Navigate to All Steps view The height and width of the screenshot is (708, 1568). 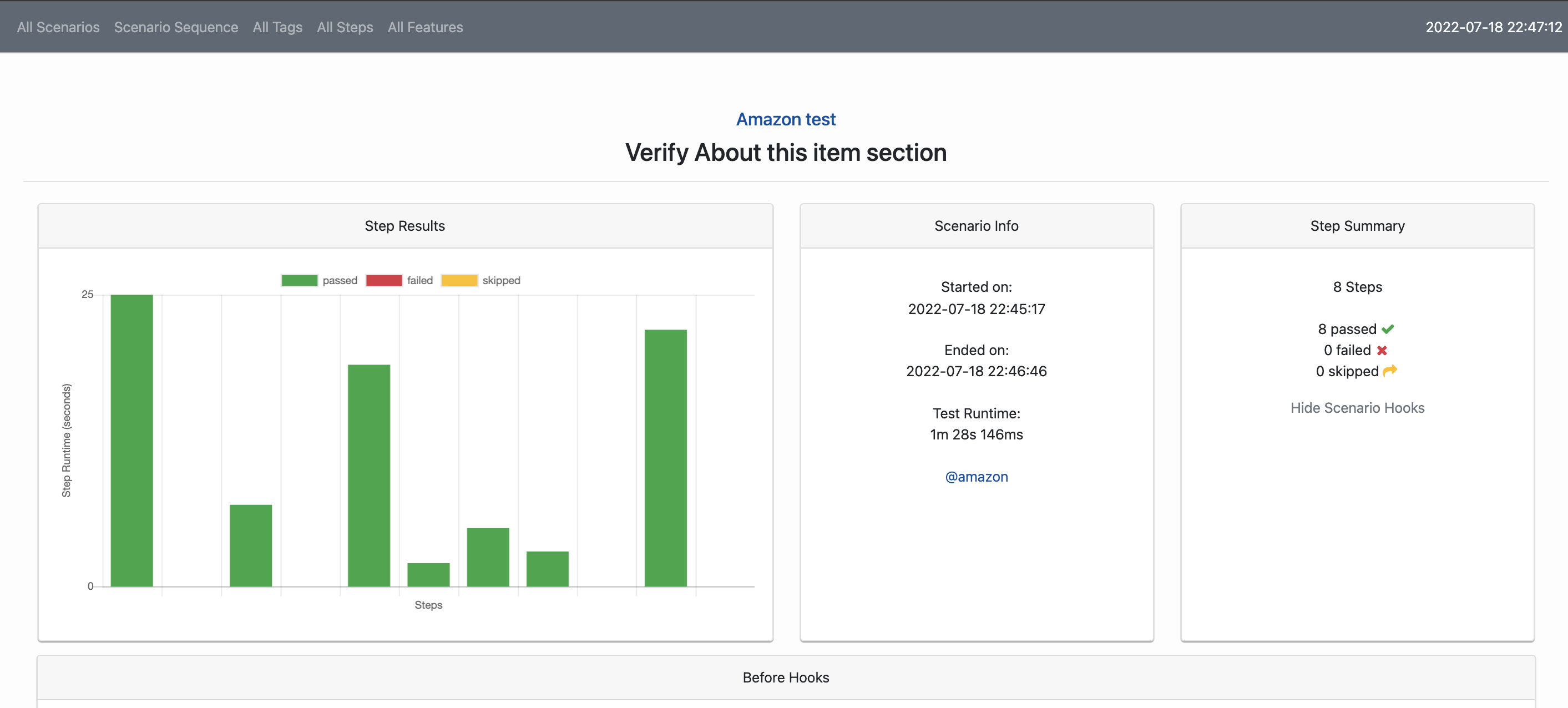345,27
